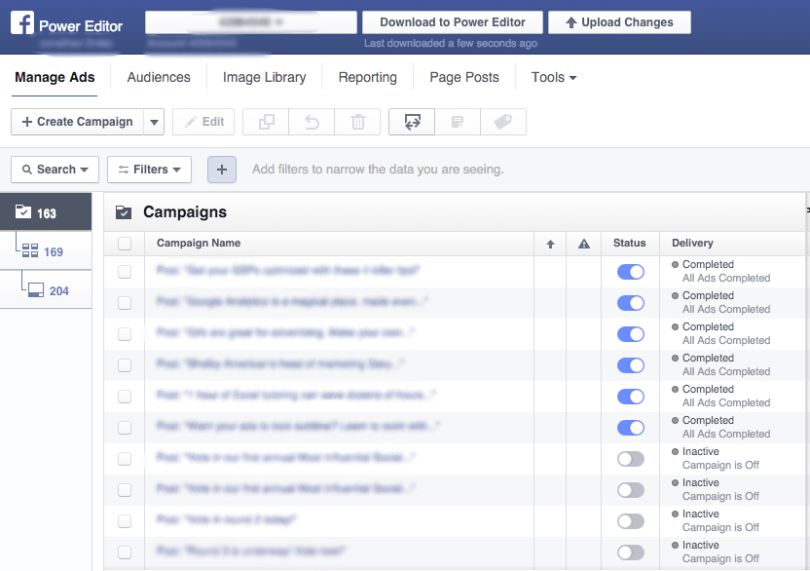Click the tag icon in toolbar
The image size is (810, 571).
[x=503, y=122]
